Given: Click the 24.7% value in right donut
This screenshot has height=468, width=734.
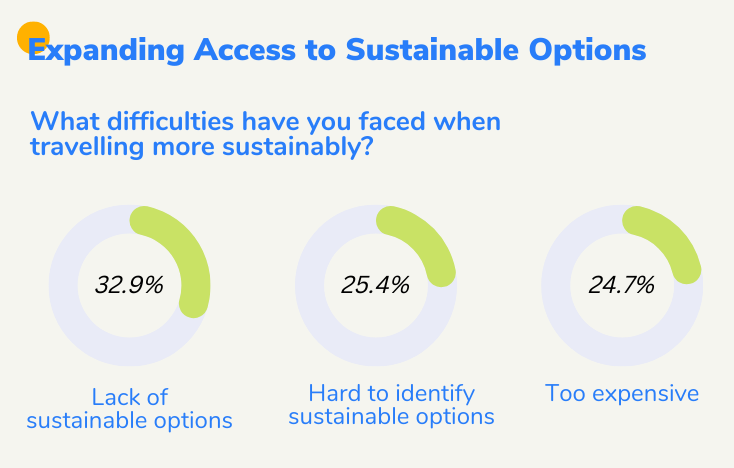Looking at the screenshot, I should 621,285.
